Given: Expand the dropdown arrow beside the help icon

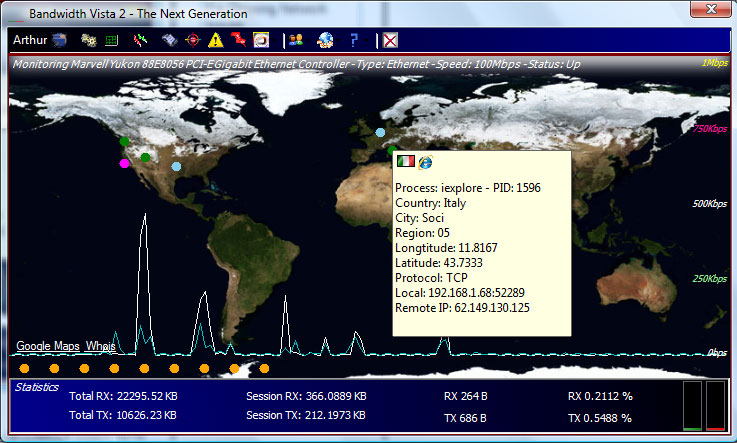Looking at the screenshot, I should [366, 41].
